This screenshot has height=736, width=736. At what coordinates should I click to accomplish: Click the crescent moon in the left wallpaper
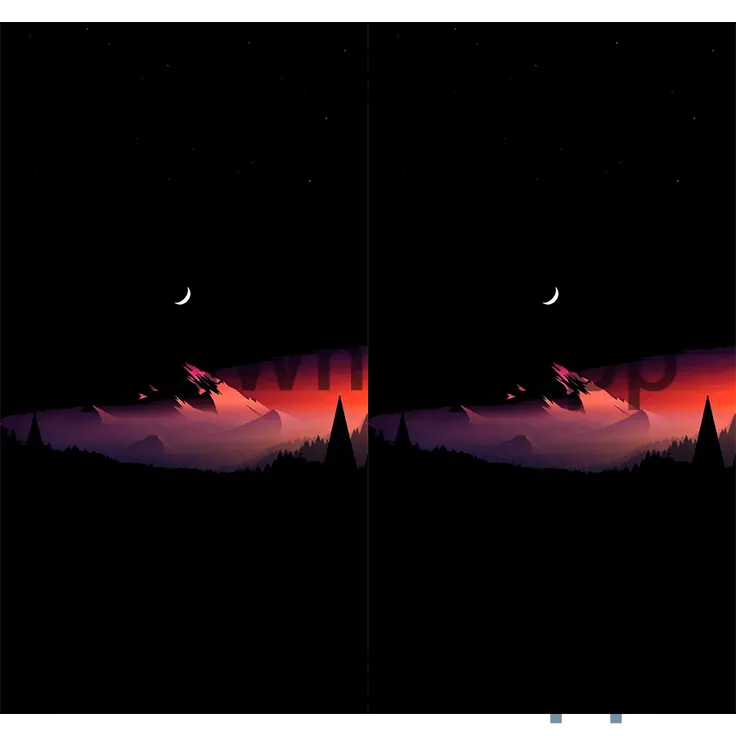pos(183,295)
